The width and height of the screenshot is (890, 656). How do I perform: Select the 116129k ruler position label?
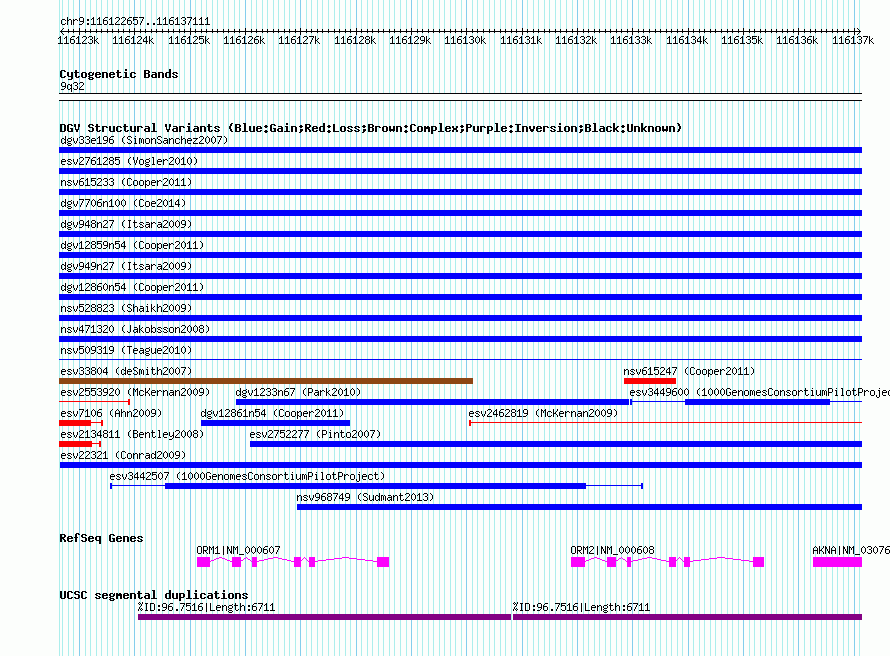[x=410, y=40]
